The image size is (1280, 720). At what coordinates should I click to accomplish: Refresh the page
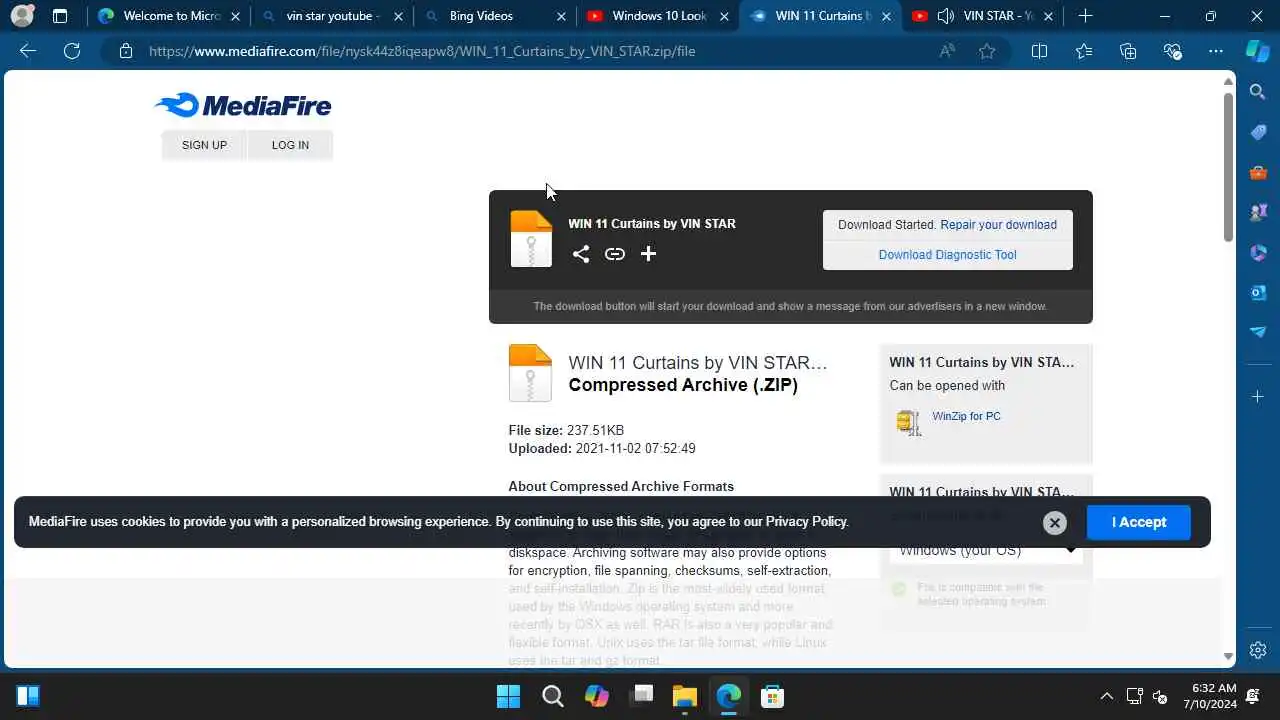pos(72,51)
